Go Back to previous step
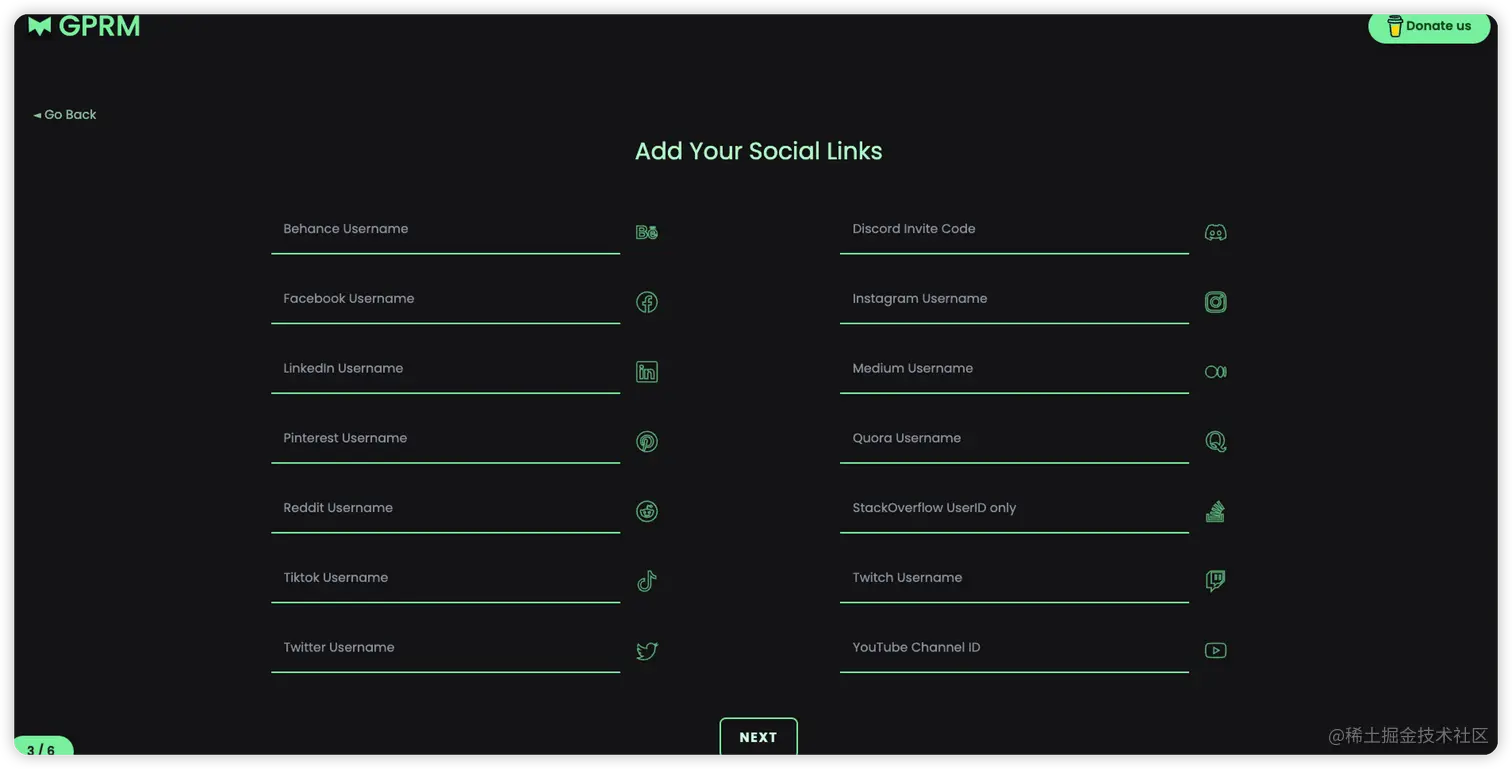This screenshot has height=769, width=1512. click(65, 115)
